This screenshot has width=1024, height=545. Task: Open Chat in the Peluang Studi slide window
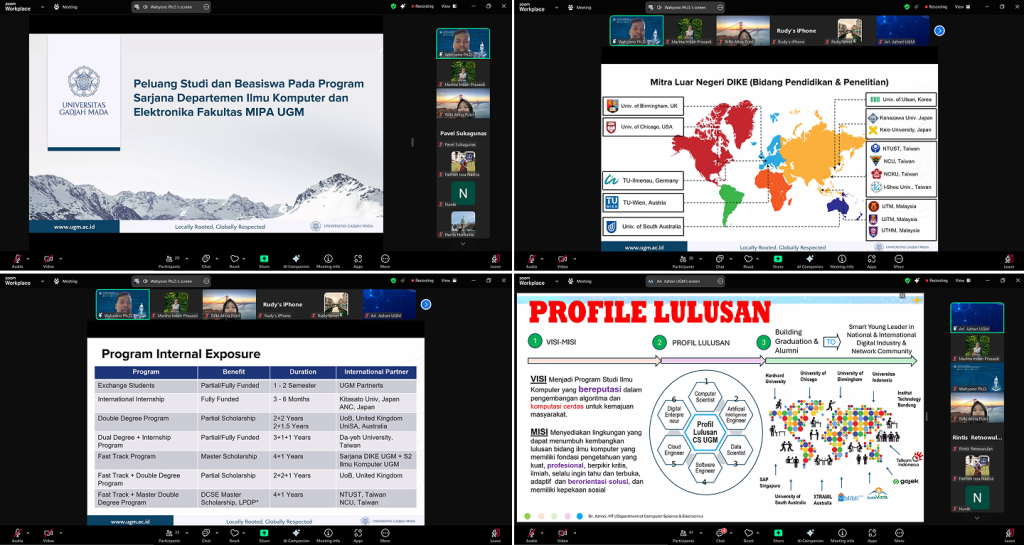tap(206, 260)
